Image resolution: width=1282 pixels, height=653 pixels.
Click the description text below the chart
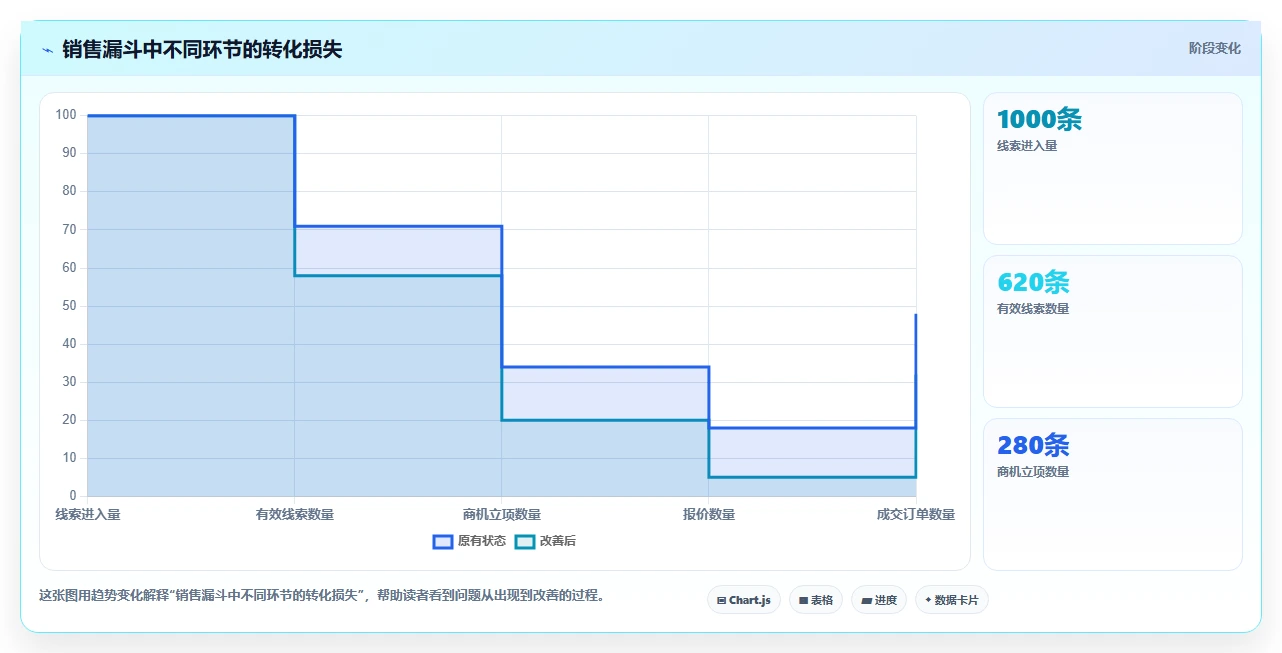(x=321, y=595)
